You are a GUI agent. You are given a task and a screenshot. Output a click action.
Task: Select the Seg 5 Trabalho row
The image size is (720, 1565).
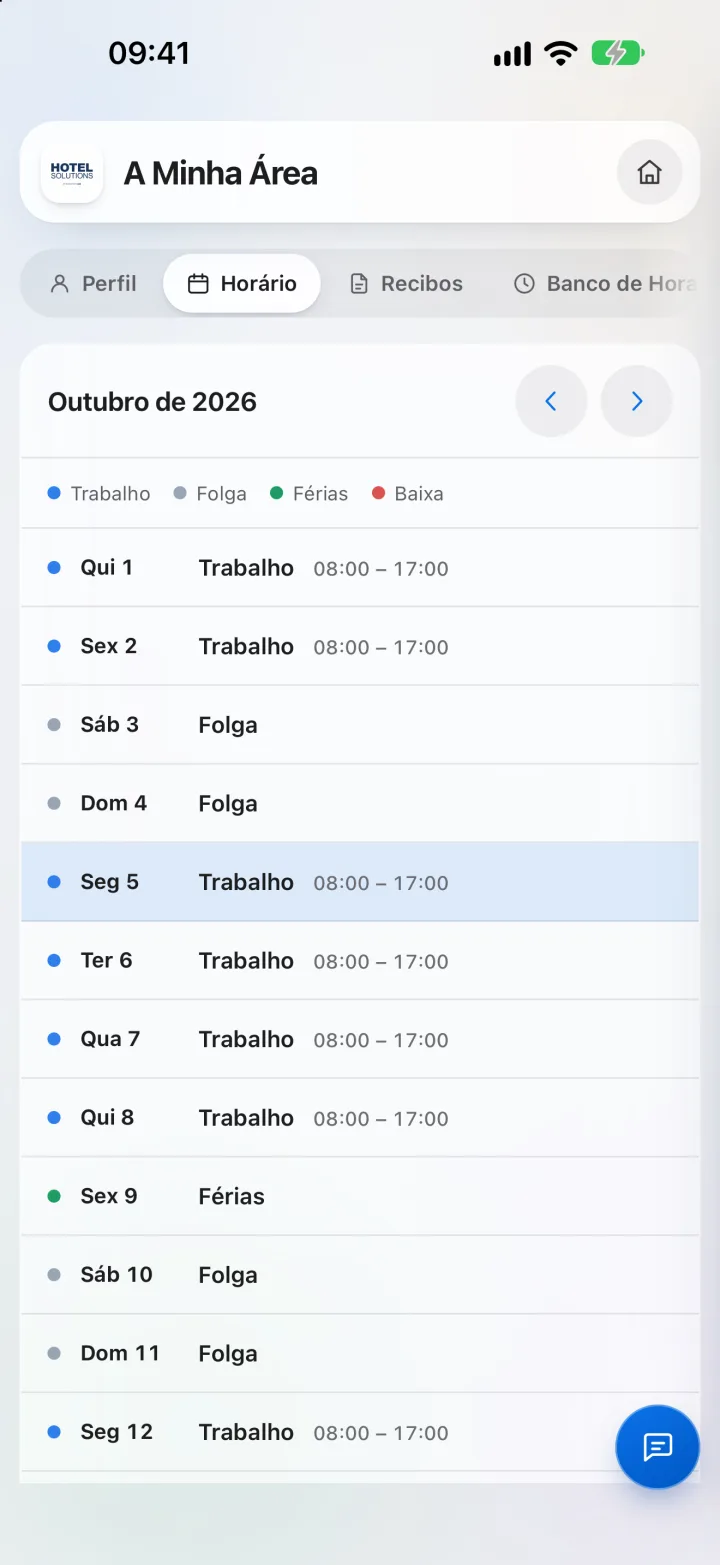pyautogui.click(x=360, y=882)
